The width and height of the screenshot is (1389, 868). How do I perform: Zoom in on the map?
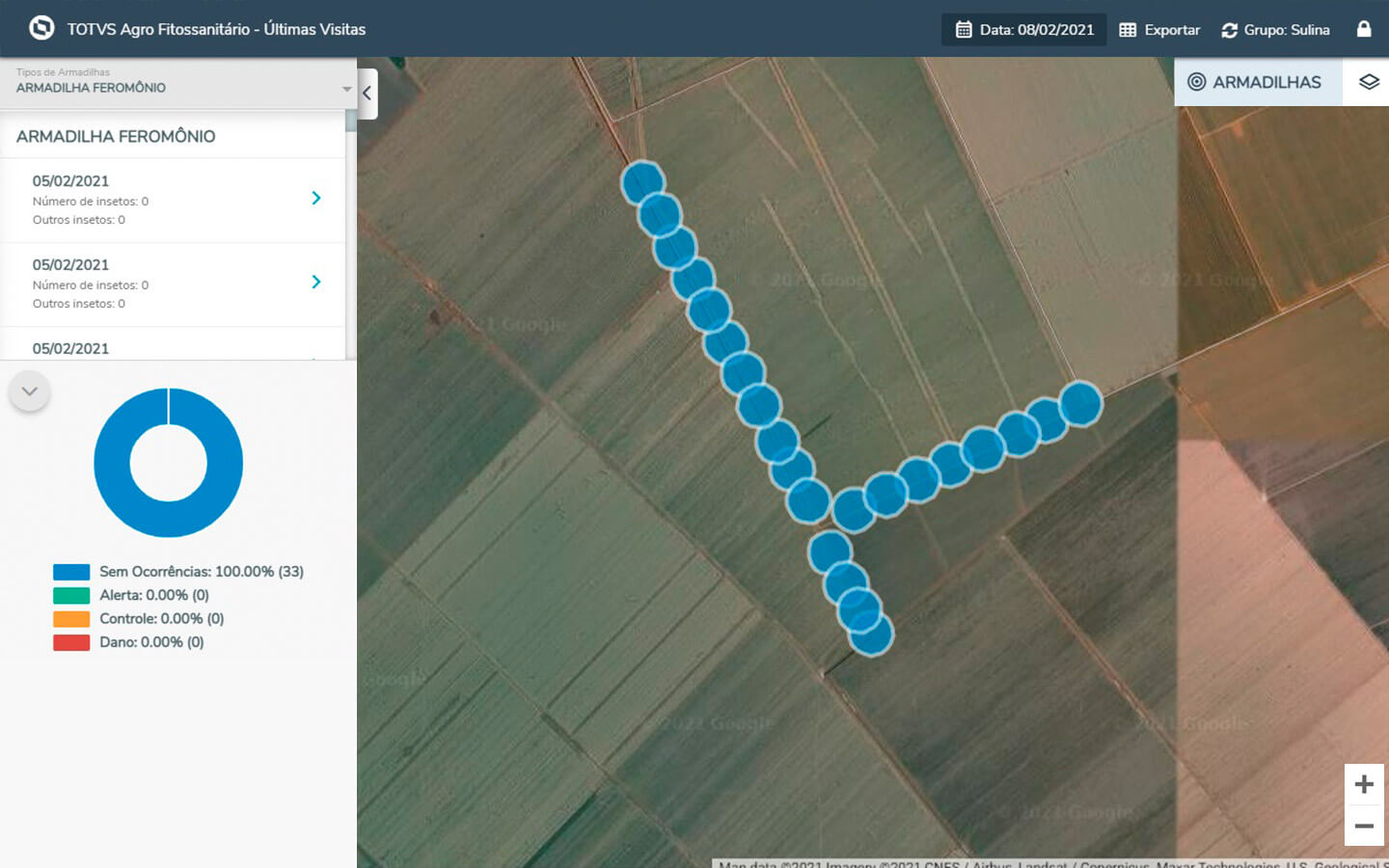[x=1364, y=784]
